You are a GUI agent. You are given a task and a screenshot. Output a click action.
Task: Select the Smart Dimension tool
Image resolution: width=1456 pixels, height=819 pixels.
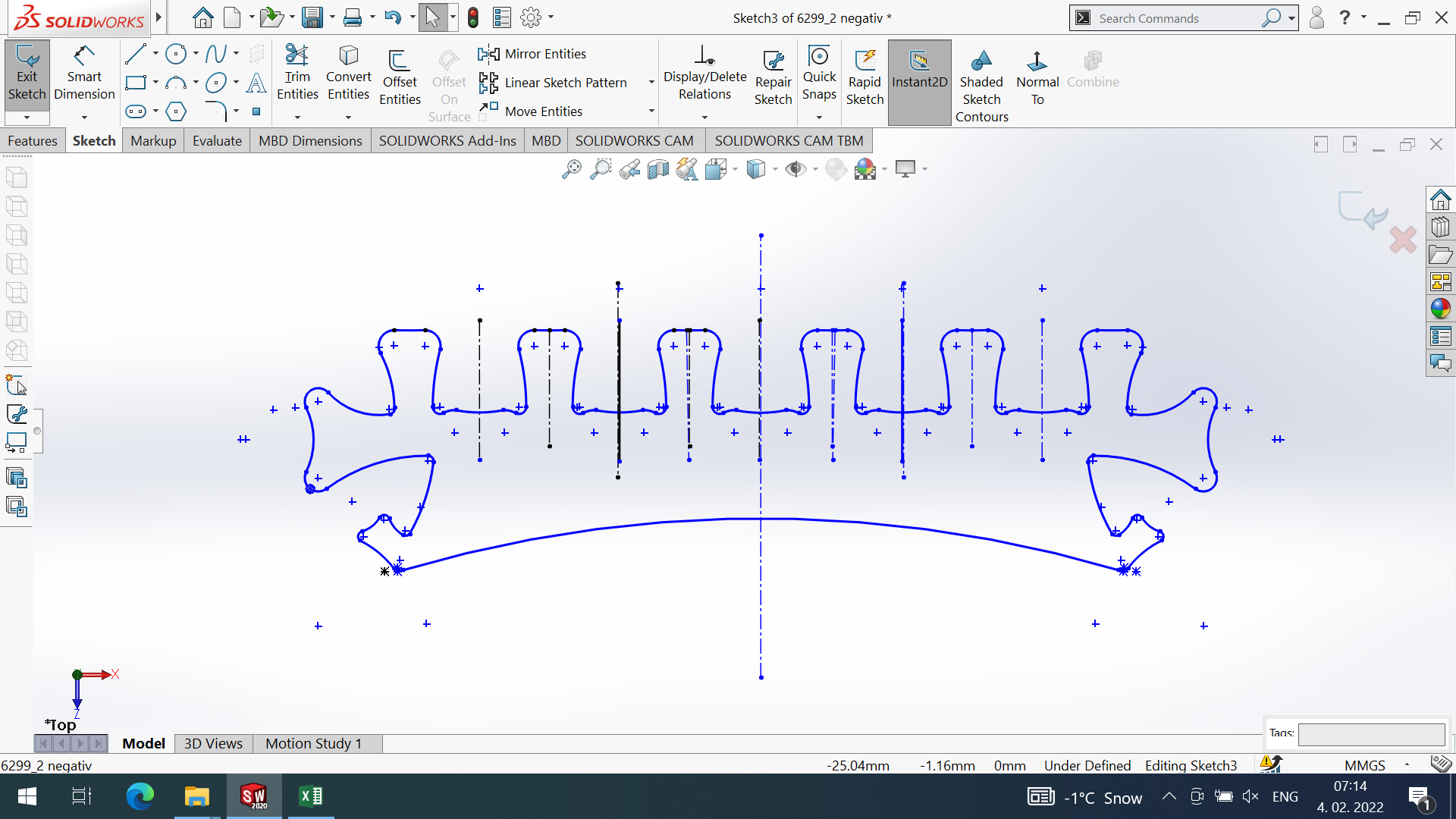pos(84,74)
